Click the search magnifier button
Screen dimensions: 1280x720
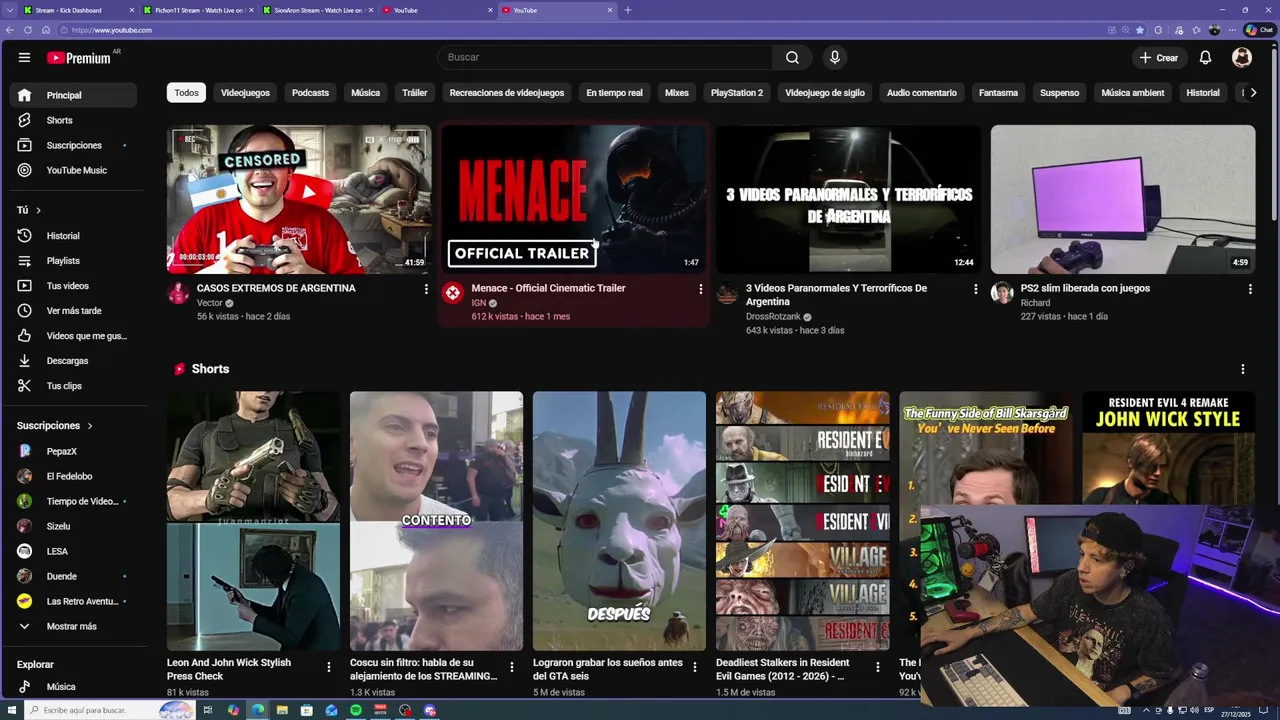click(x=792, y=57)
